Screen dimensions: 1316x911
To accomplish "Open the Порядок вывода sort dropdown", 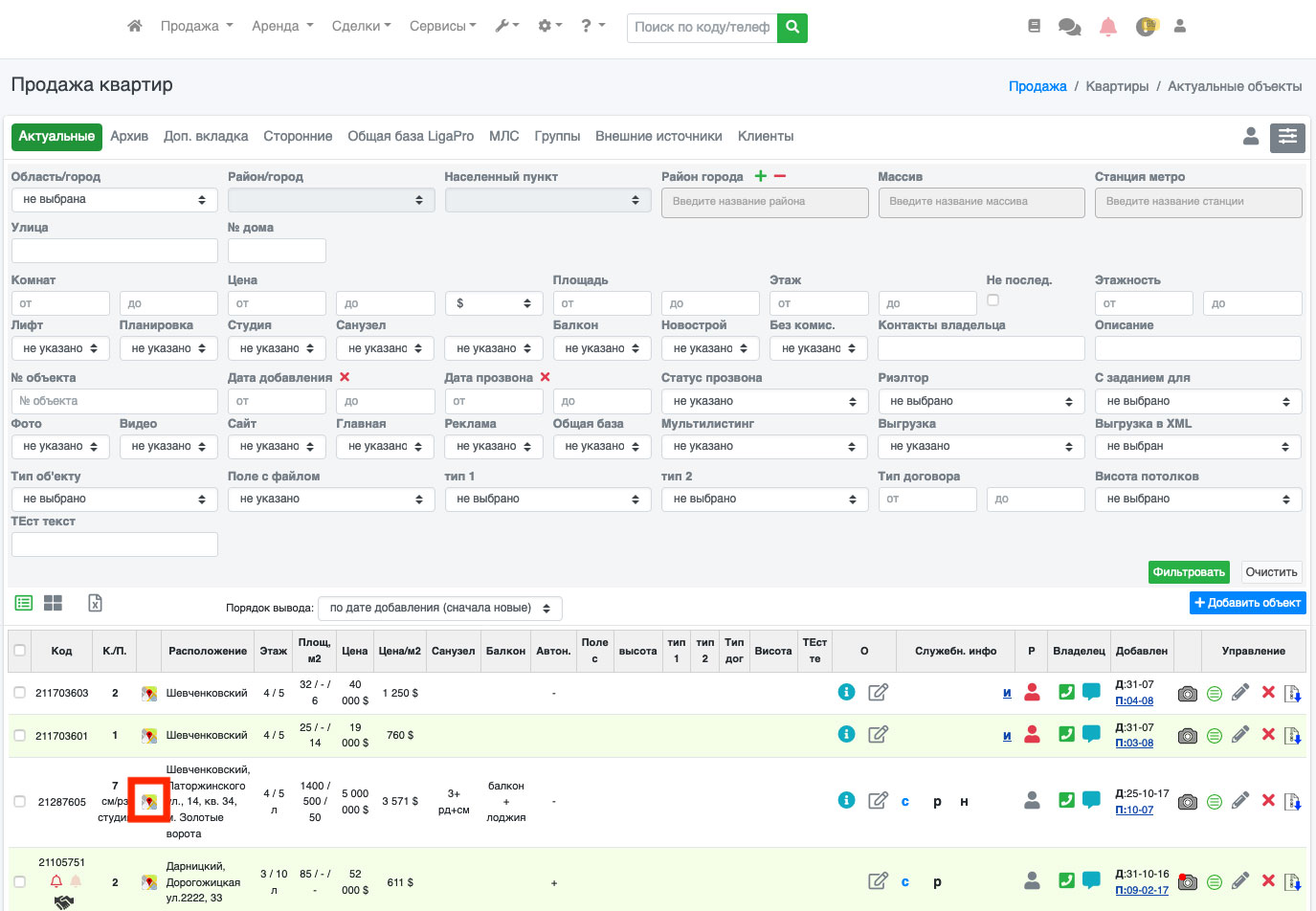I will 439,609.
